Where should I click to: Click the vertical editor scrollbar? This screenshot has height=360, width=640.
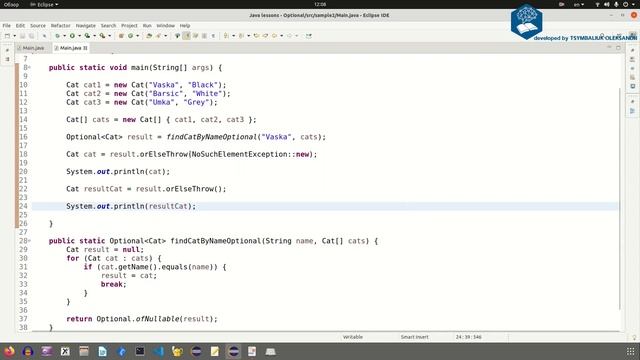620,198
